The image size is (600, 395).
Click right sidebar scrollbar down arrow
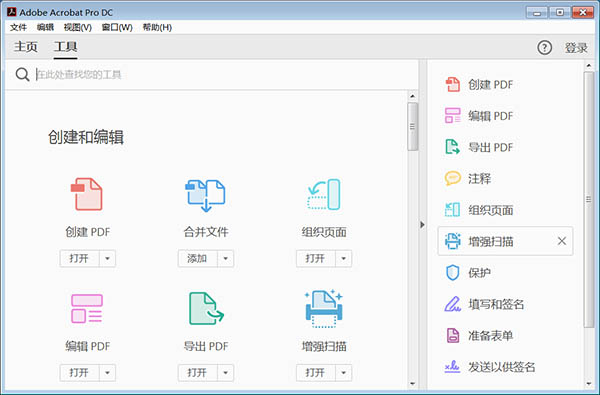(589, 383)
